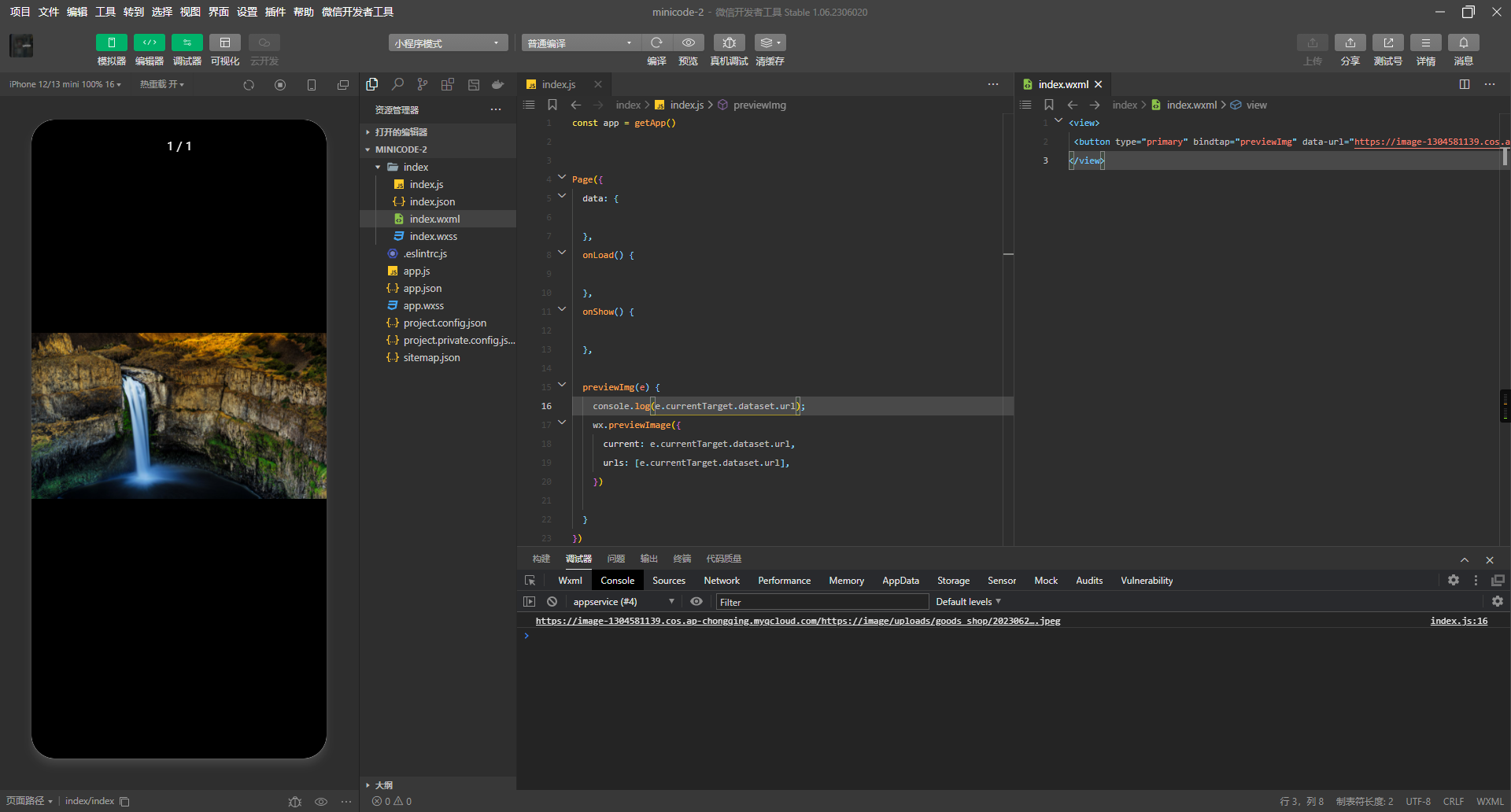Toggle the simulator (模拟器) panel
The image size is (1511, 812).
(x=111, y=42)
